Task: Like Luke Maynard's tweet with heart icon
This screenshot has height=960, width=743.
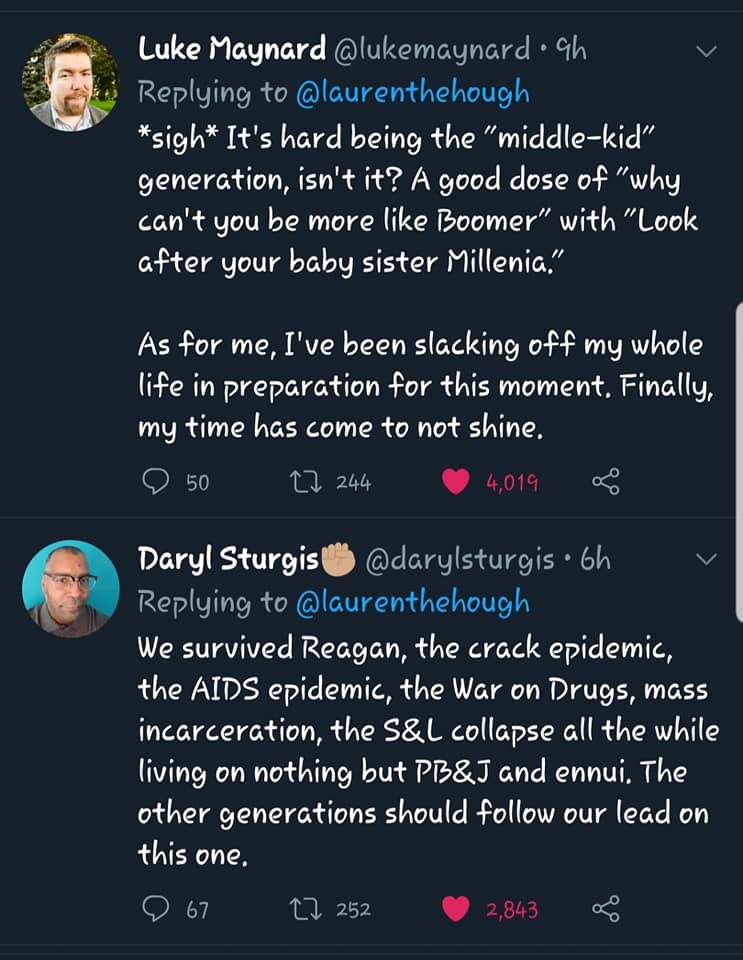Action: (456, 482)
